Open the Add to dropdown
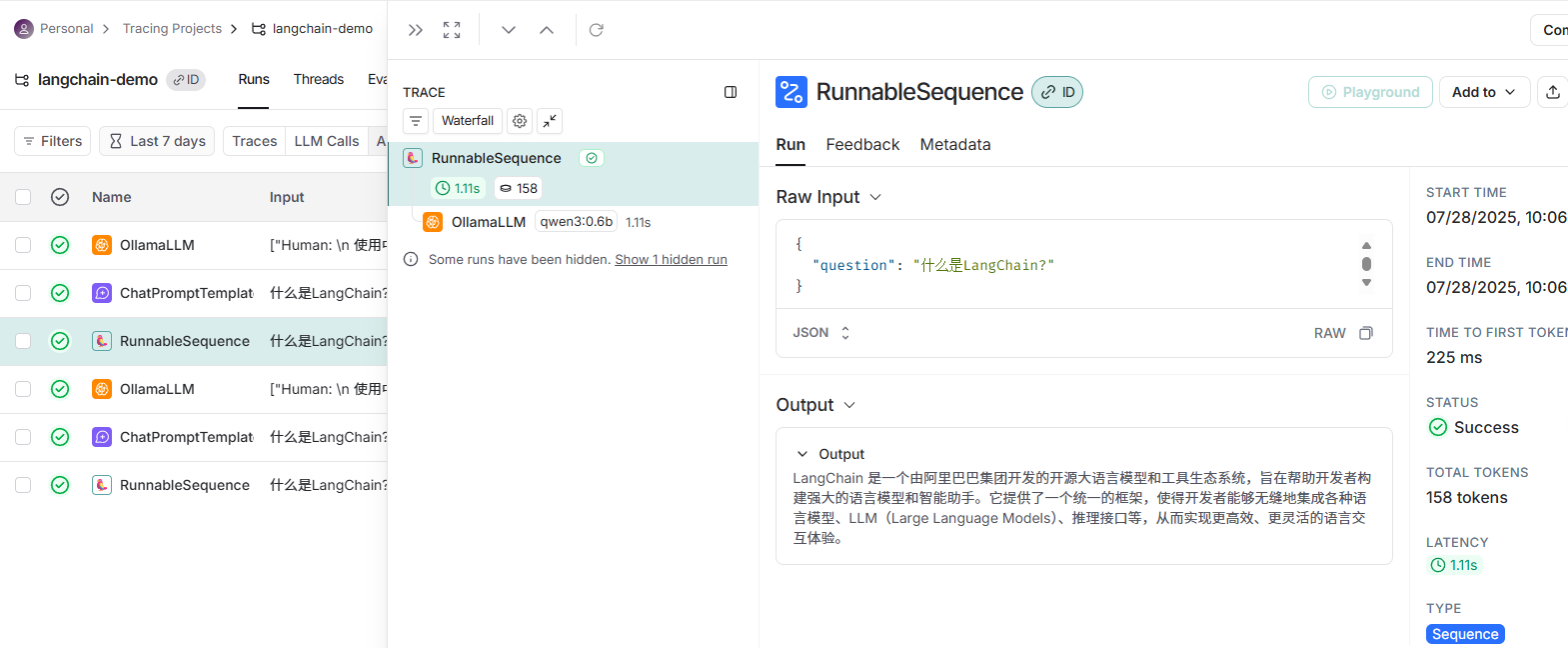 click(x=1484, y=92)
